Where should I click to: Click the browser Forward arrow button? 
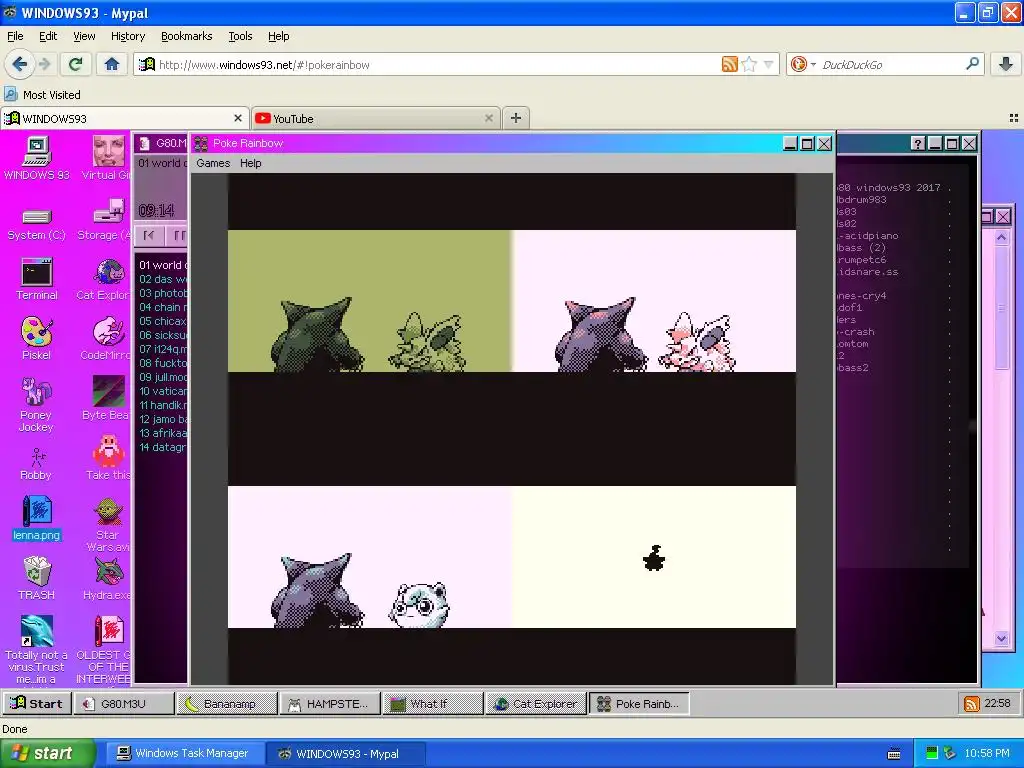tap(44, 64)
